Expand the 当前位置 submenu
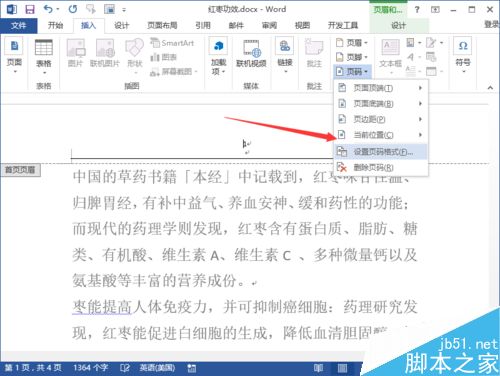This screenshot has height=376, width=500. click(380, 135)
